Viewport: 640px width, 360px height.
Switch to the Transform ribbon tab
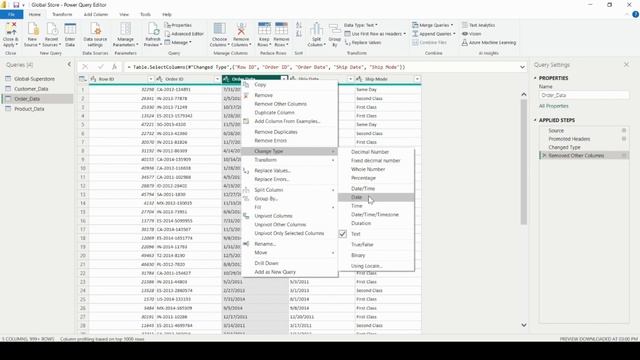pos(62,14)
